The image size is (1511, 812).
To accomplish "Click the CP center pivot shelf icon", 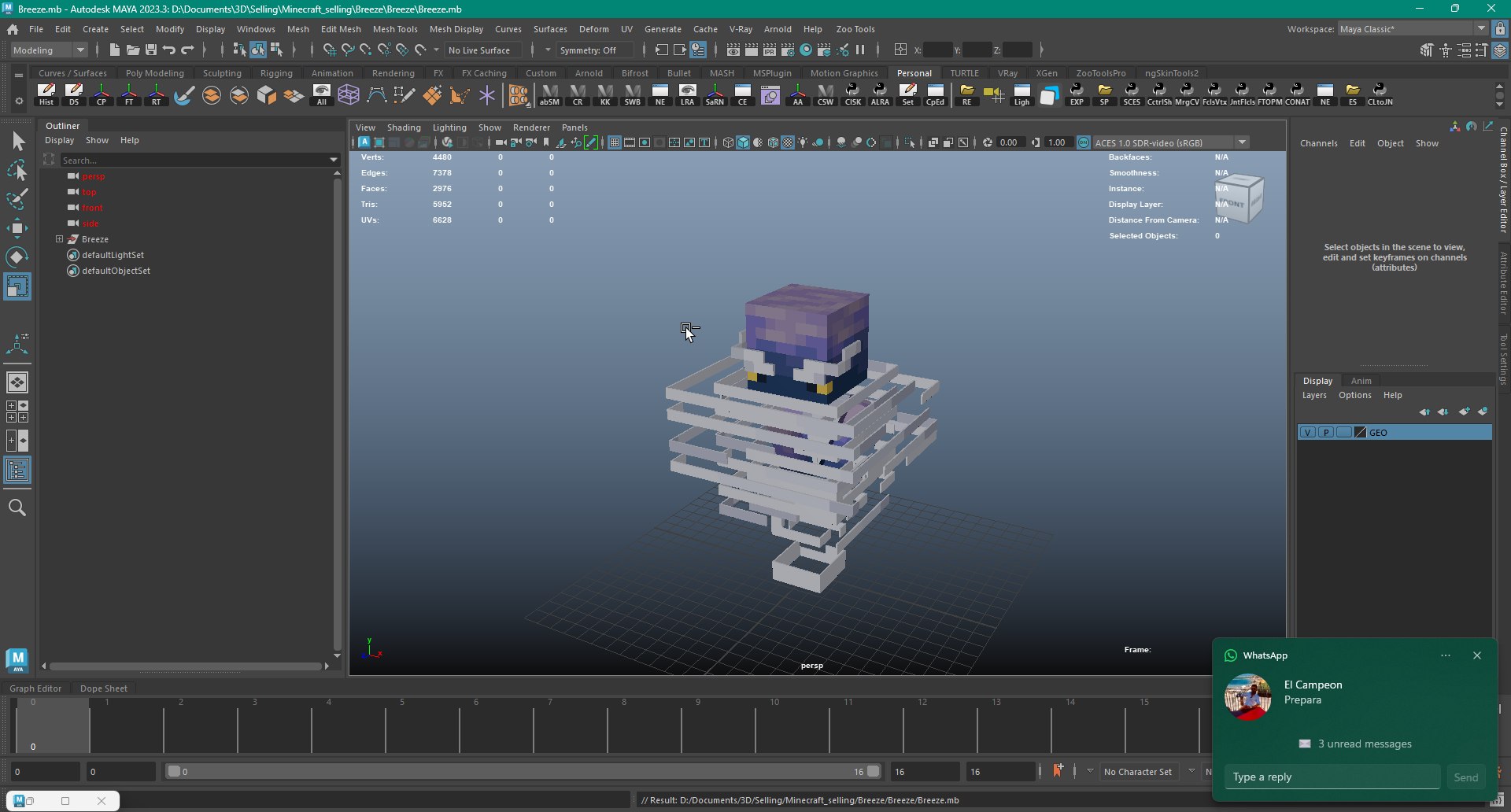I will 102,94.
